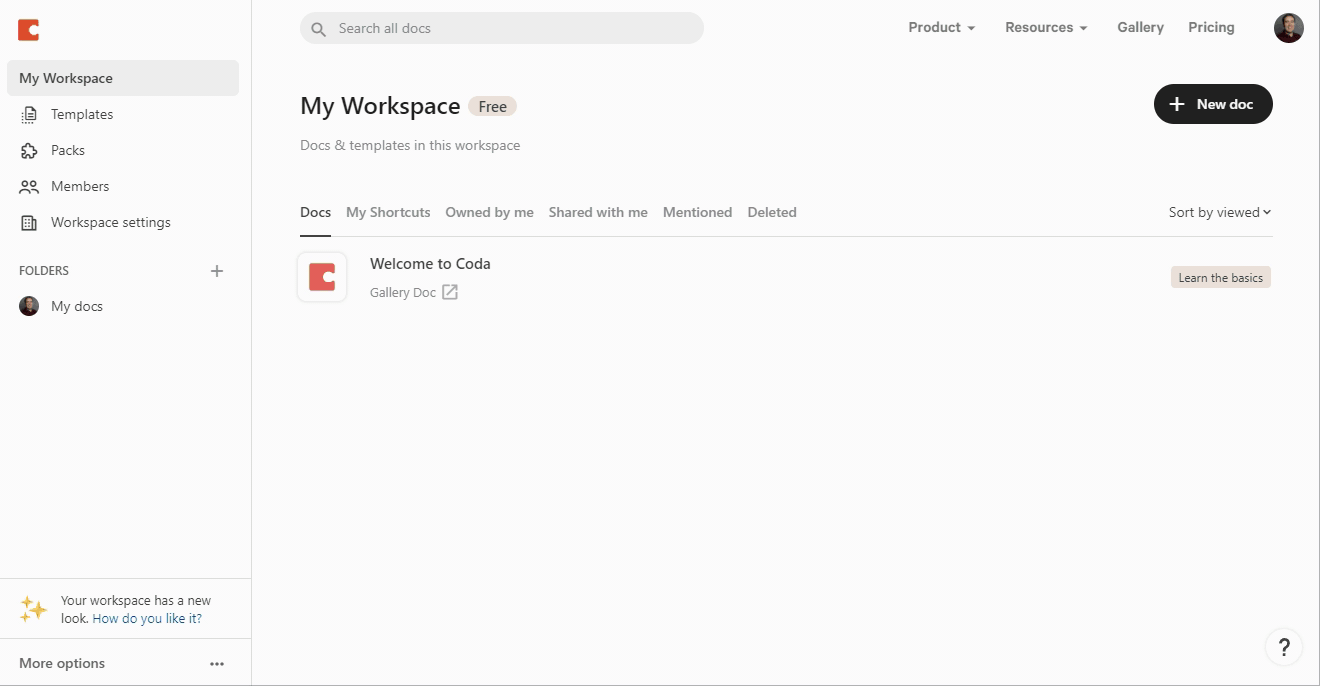Switch to the My Shortcuts tab

click(388, 212)
